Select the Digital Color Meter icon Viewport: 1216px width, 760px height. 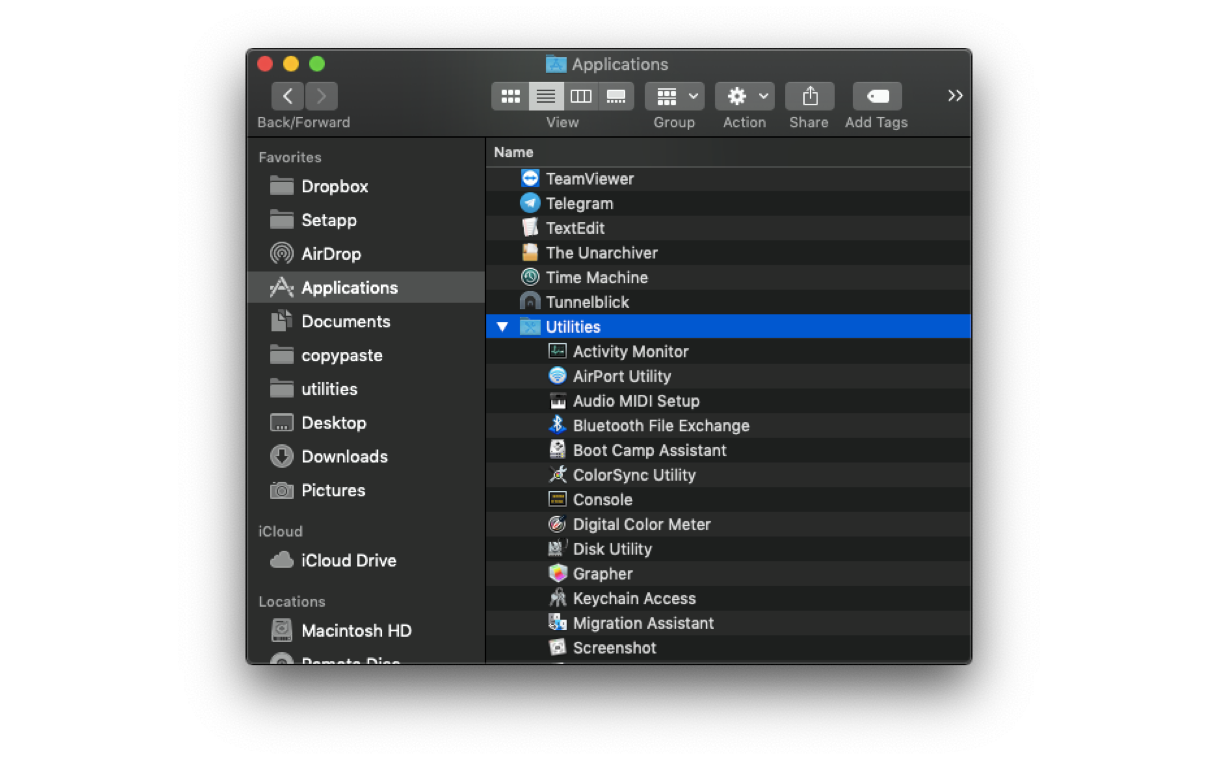tap(558, 524)
